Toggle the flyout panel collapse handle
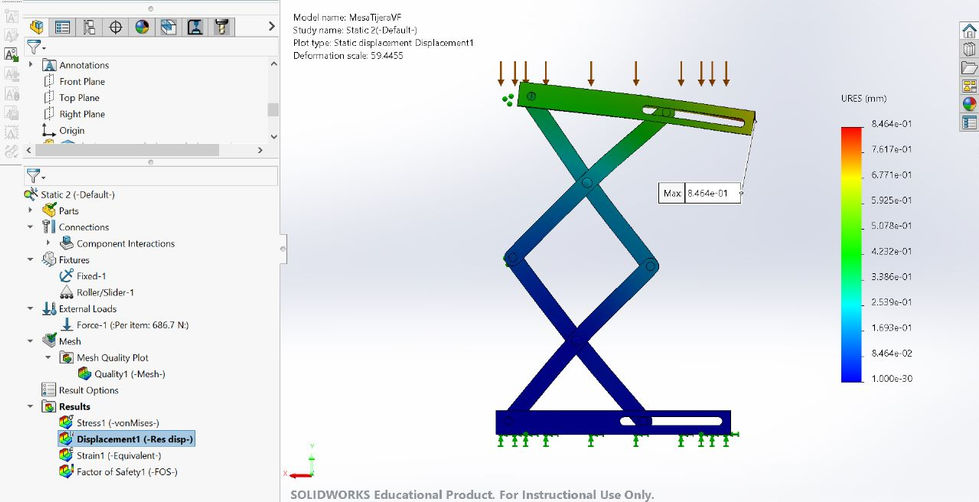The height and width of the screenshot is (502, 979). pos(284,249)
